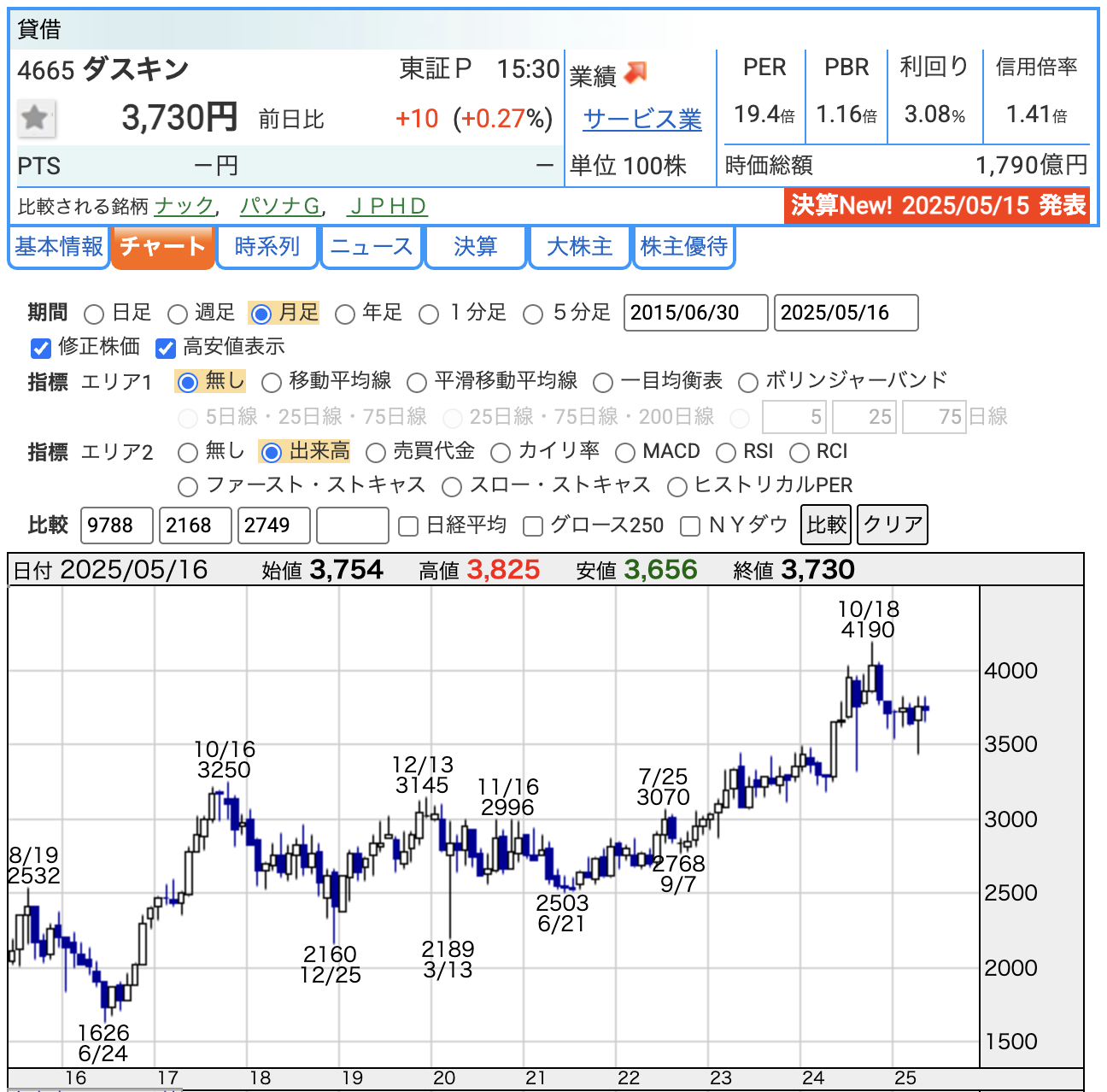Open the 大株主 tab
The height and width of the screenshot is (1092, 1107).
coord(580,247)
